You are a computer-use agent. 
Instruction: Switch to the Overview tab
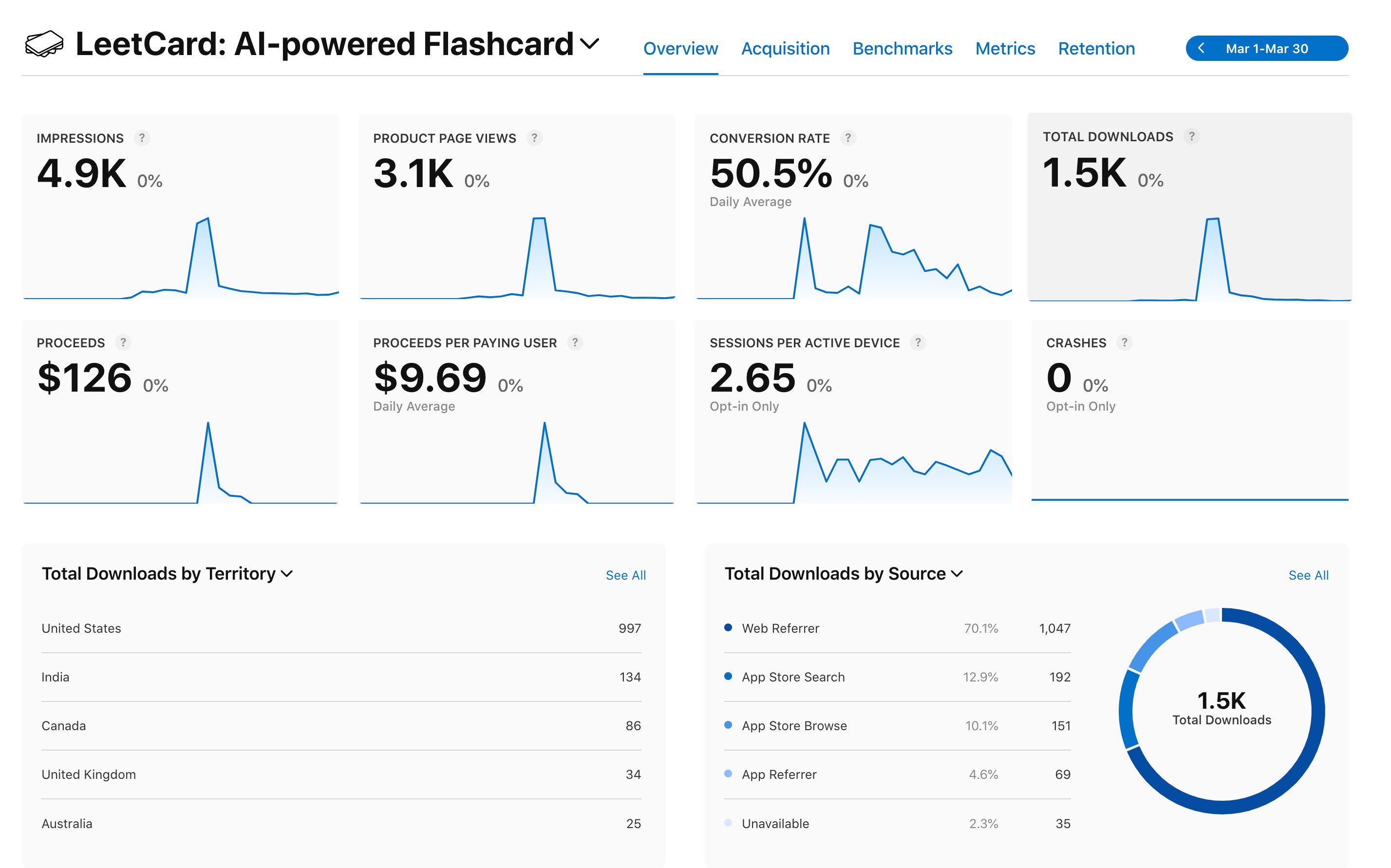pos(680,49)
